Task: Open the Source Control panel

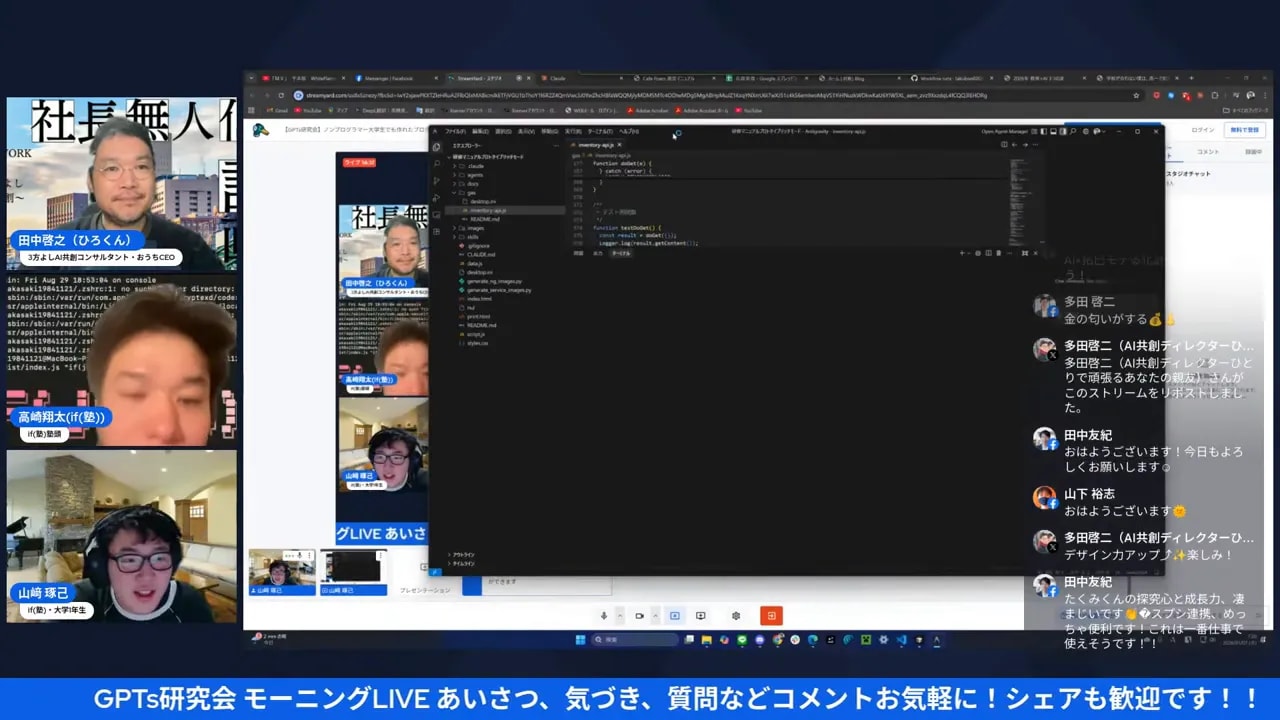Action: coord(437,182)
